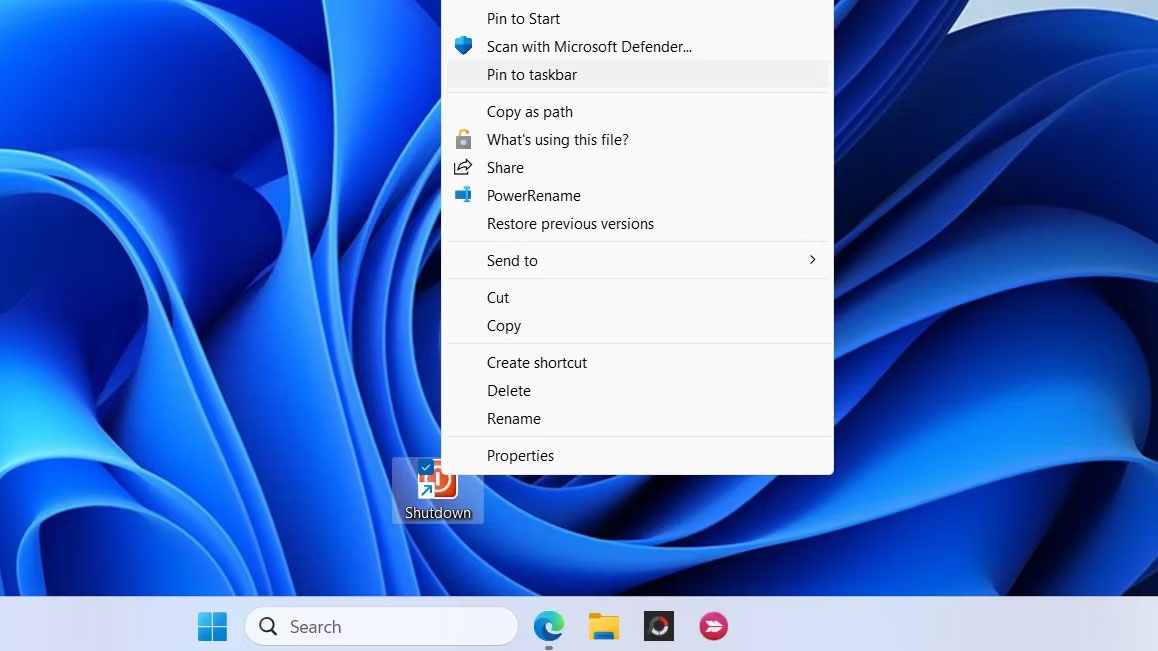
Task: Uncheck the Shutdown shortcut selection checkbox
Action: (x=426, y=467)
